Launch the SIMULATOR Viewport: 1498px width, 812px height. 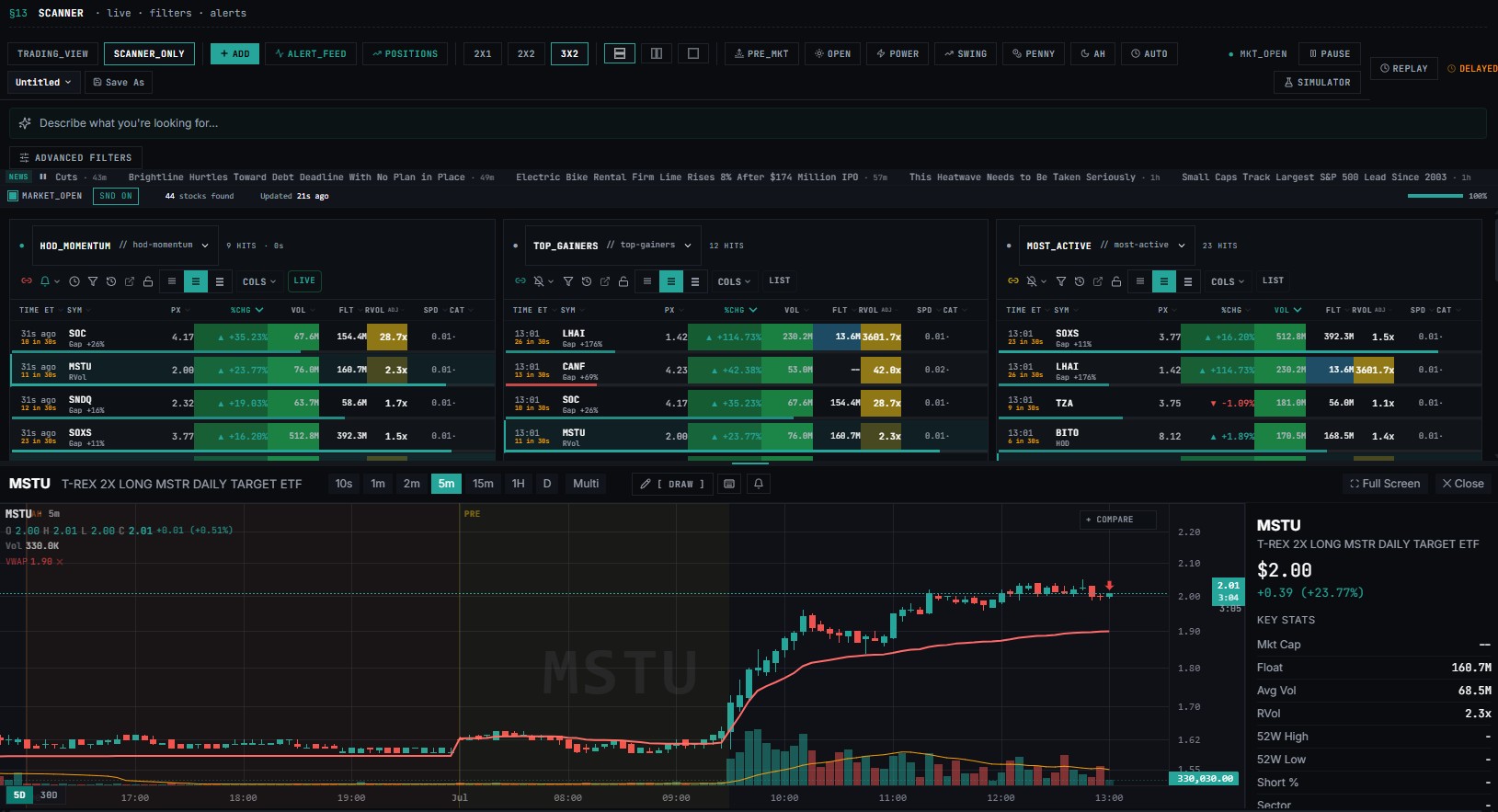point(1318,82)
